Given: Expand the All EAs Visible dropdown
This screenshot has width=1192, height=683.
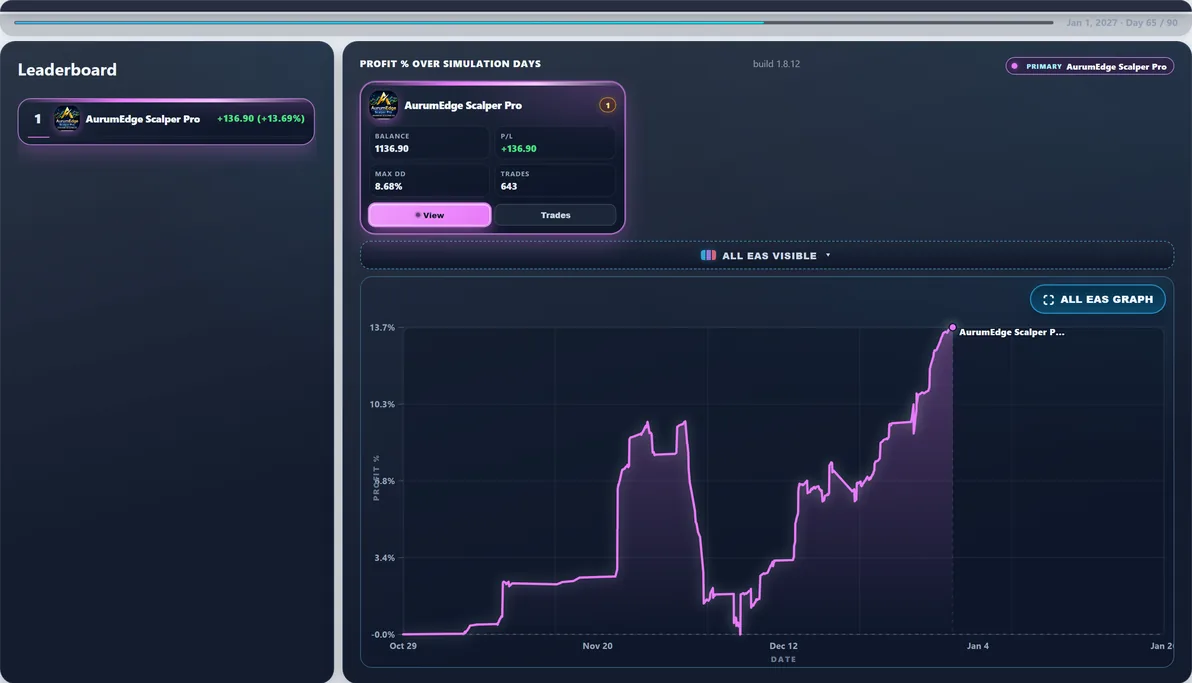Looking at the screenshot, I should (x=766, y=256).
